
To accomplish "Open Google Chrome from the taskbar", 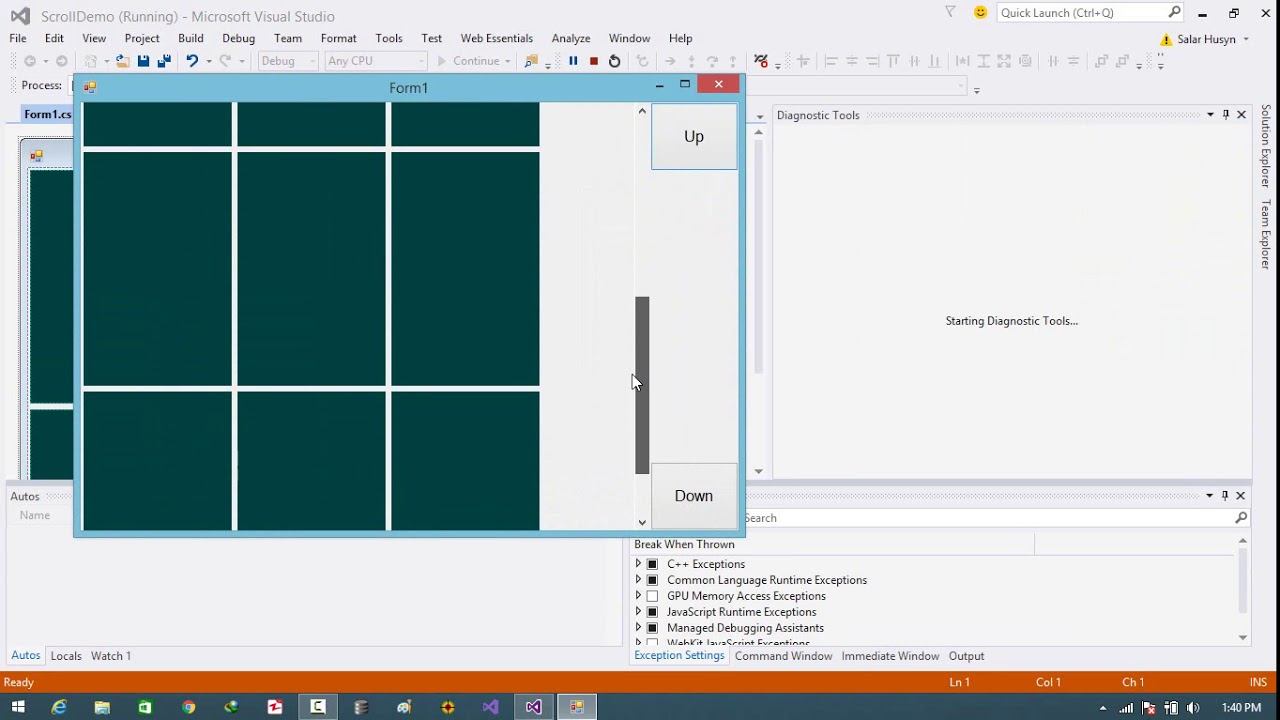I will pyautogui.click(x=188, y=707).
